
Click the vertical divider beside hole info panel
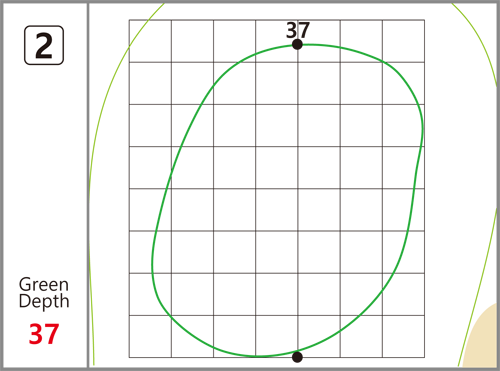coord(88,185)
